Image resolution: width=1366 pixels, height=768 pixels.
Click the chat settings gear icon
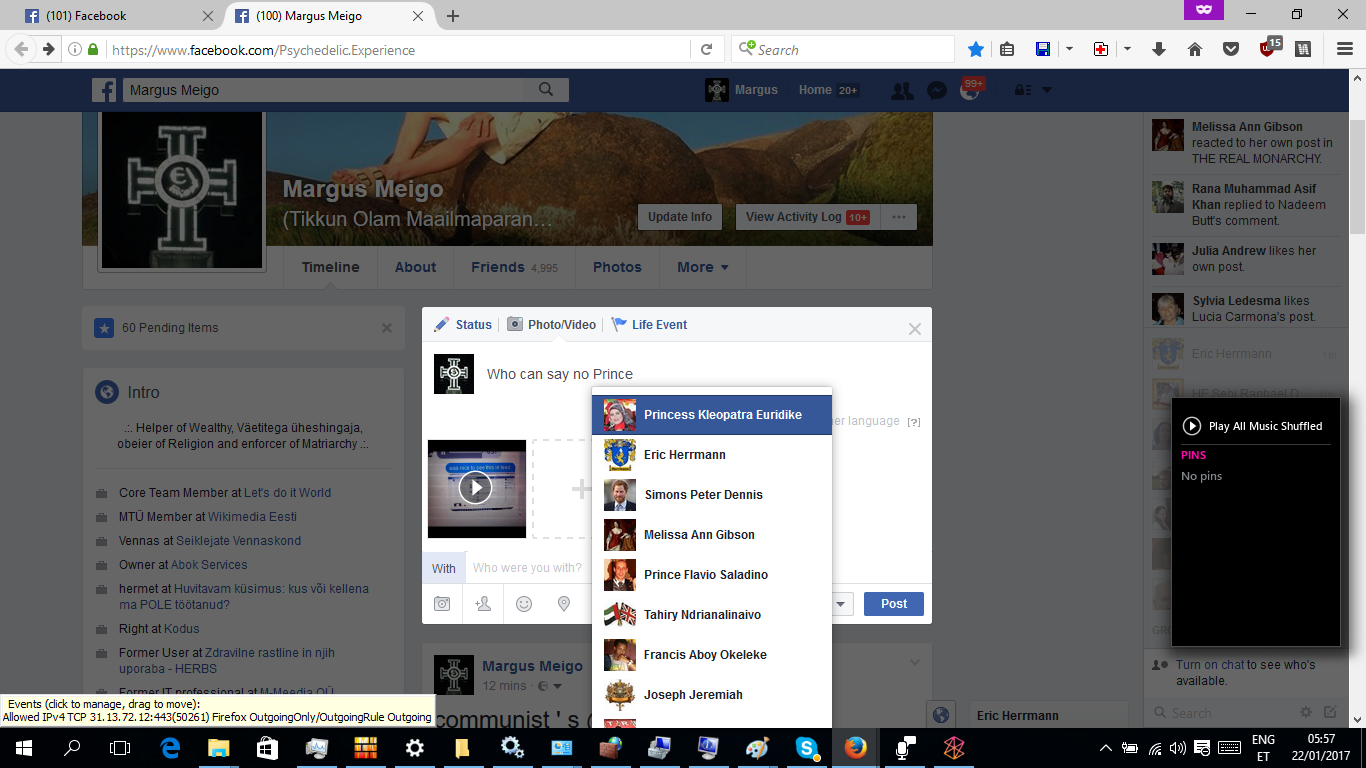tap(1306, 713)
